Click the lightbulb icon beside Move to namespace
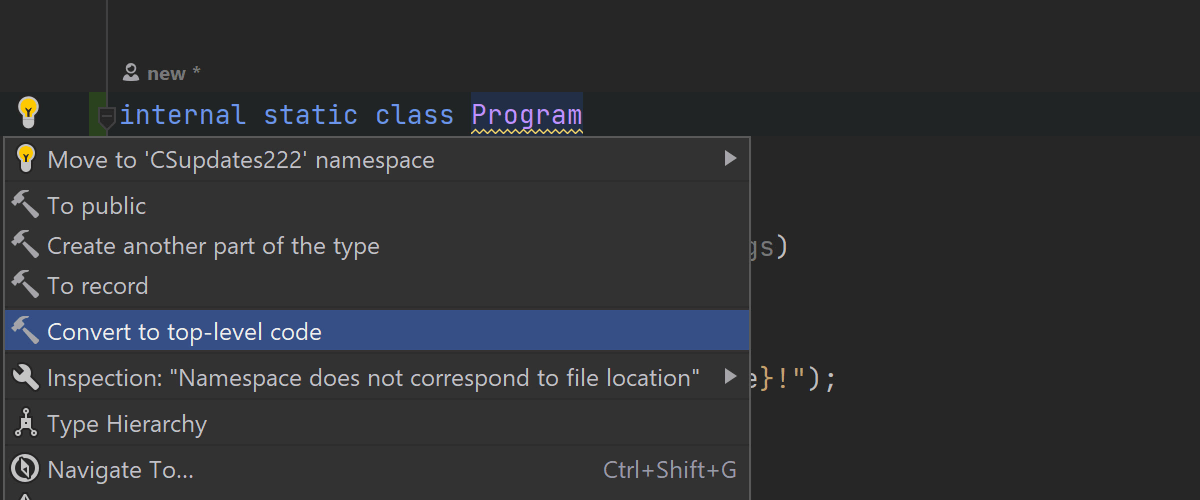1200x500 pixels. 26,159
